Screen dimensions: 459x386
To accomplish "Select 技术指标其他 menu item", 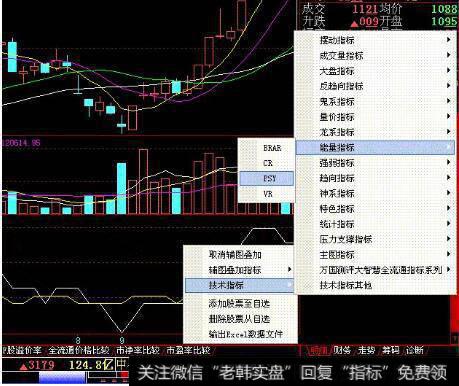I will pyautogui.click(x=376, y=285).
